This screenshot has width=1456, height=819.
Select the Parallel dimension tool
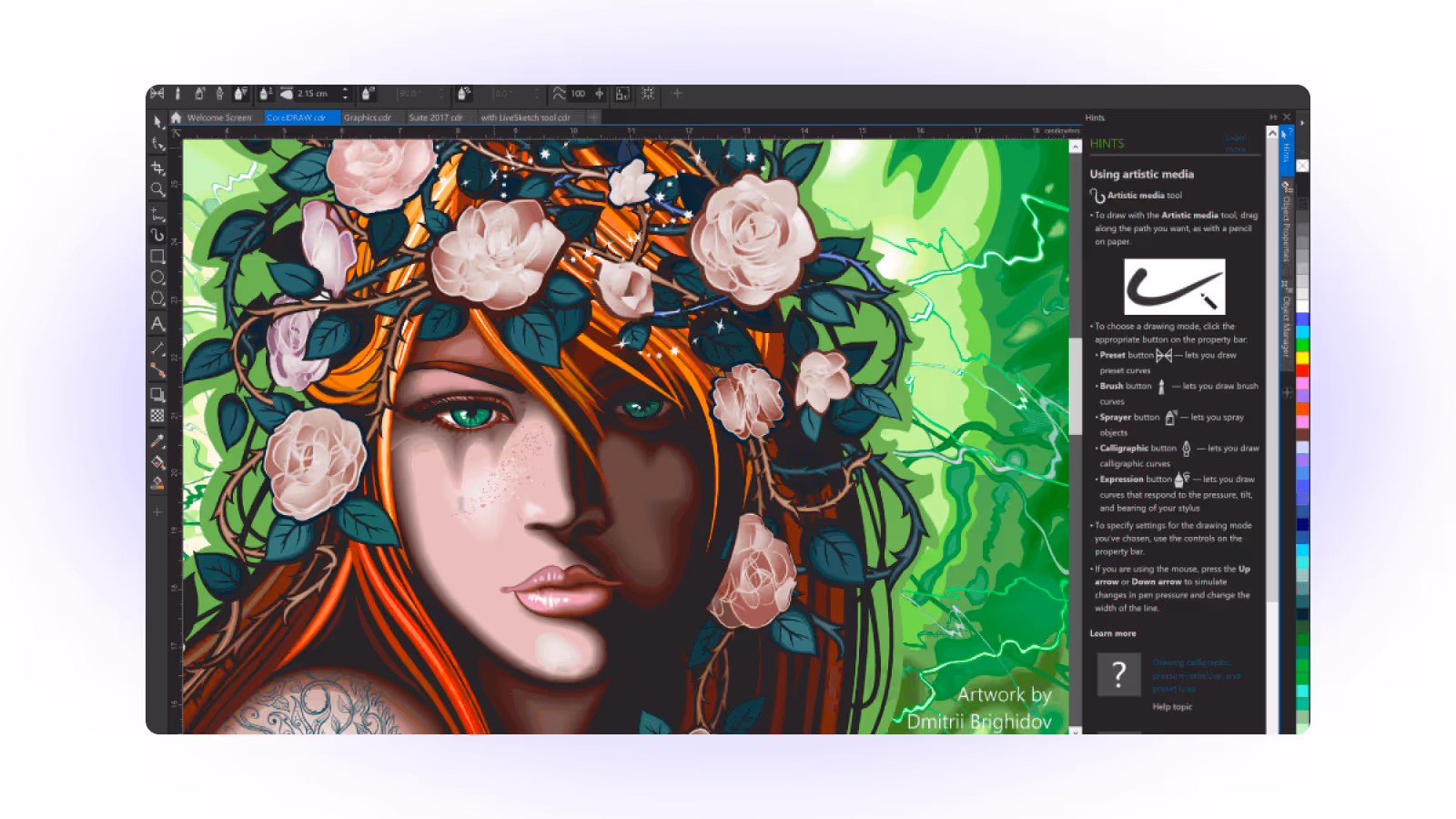tap(157, 349)
